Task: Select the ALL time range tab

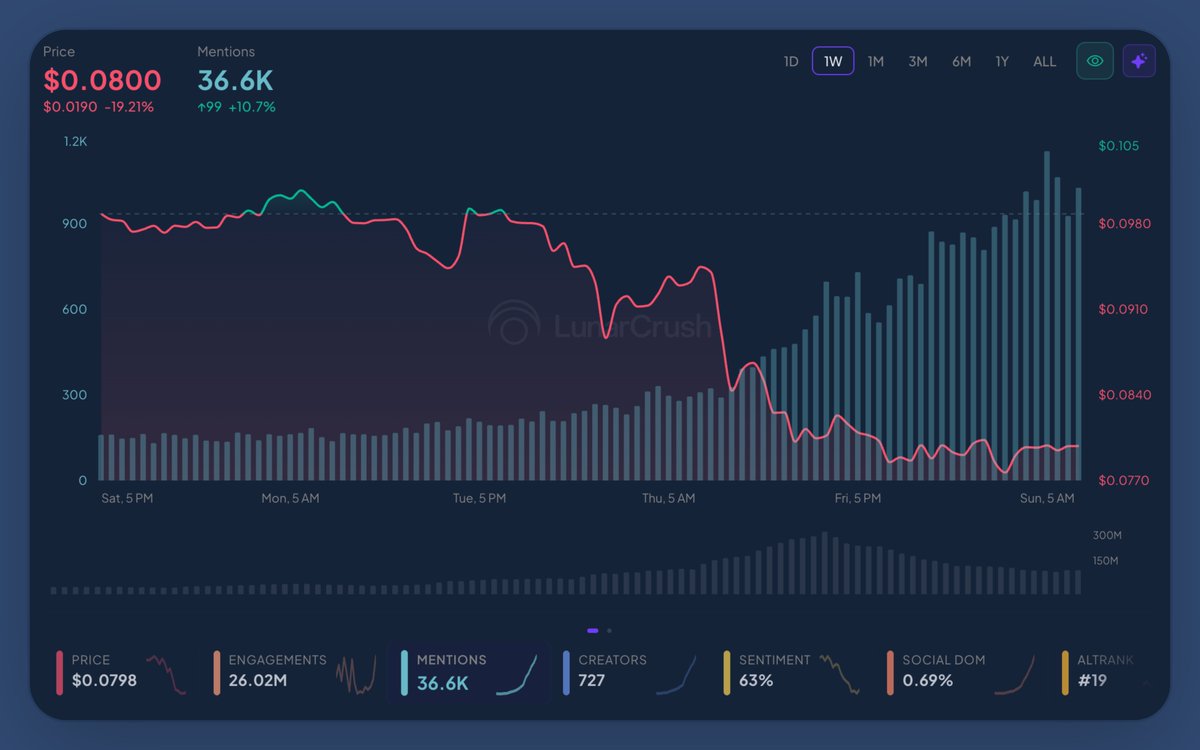Action: coord(1044,61)
